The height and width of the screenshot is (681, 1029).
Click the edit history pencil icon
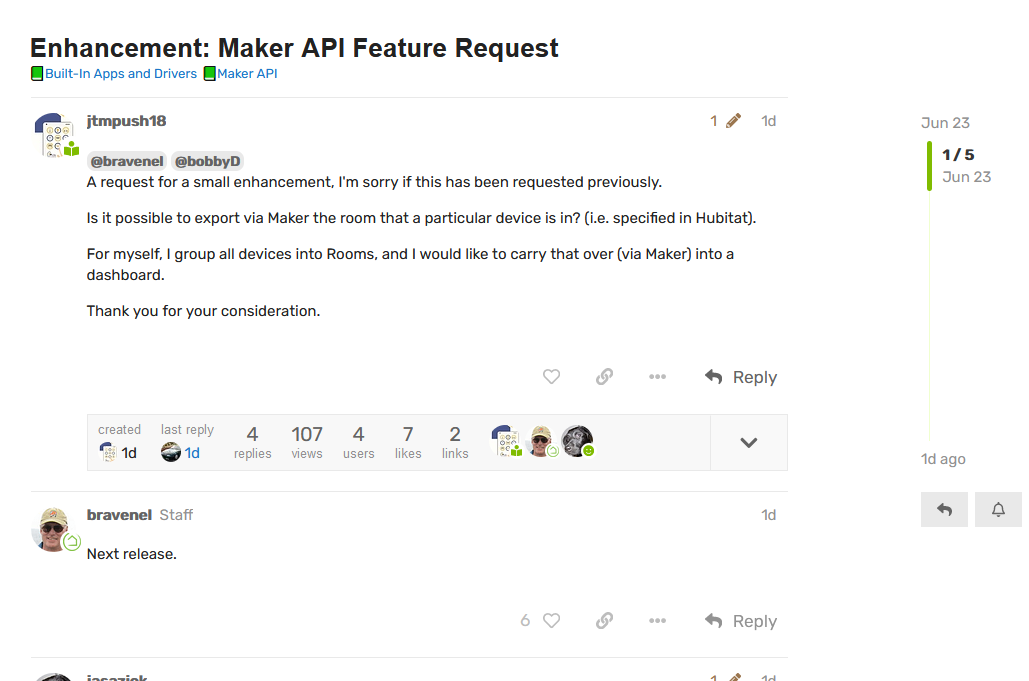click(733, 121)
